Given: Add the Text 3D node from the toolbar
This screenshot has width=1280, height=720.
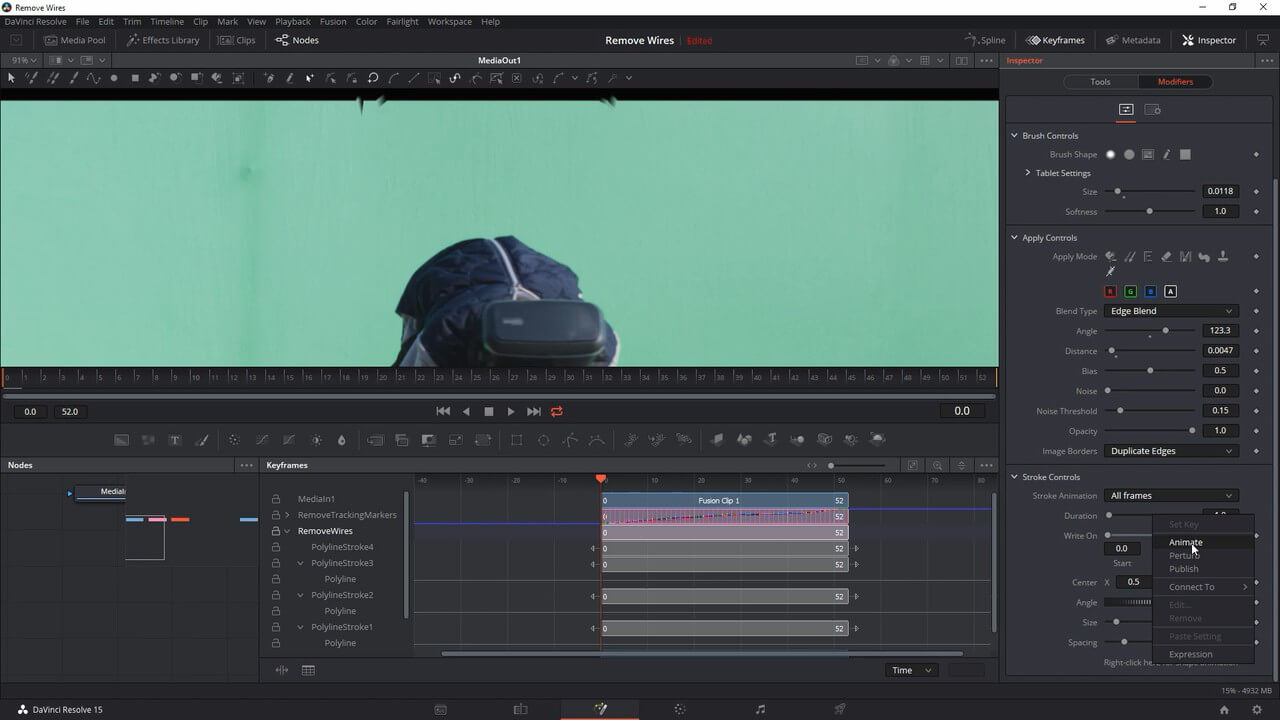Looking at the screenshot, I should [771, 440].
